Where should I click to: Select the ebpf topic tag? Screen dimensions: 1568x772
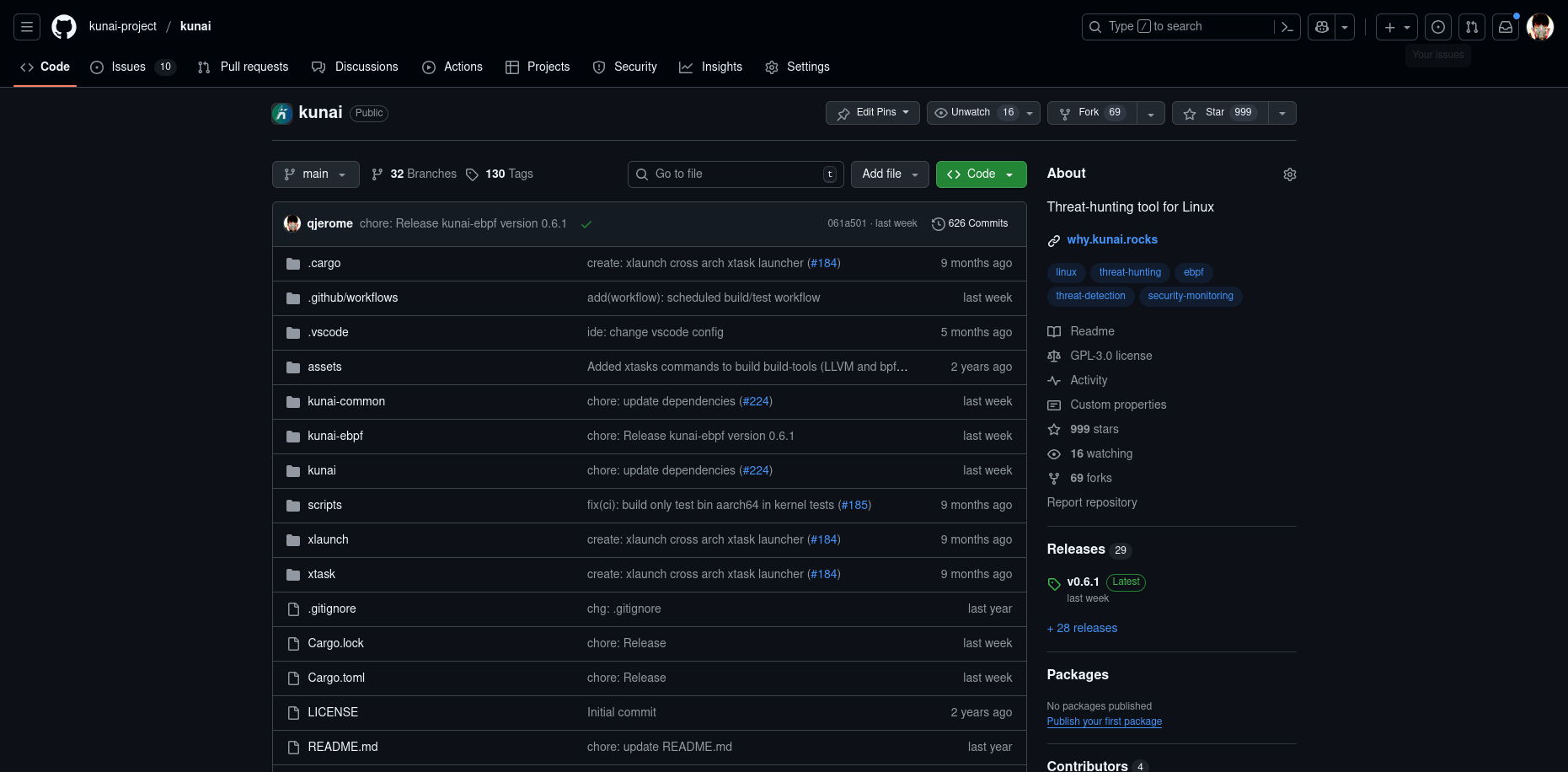tap(1194, 272)
